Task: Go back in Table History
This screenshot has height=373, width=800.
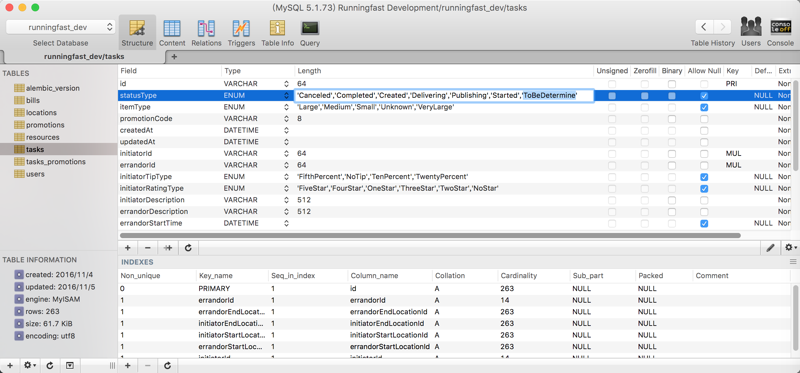Action: coord(704,27)
